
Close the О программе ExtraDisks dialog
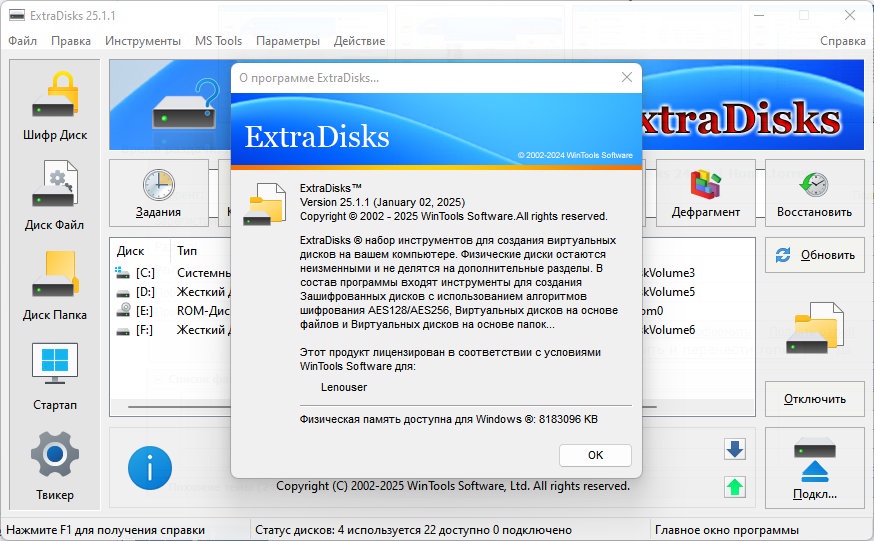click(627, 77)
